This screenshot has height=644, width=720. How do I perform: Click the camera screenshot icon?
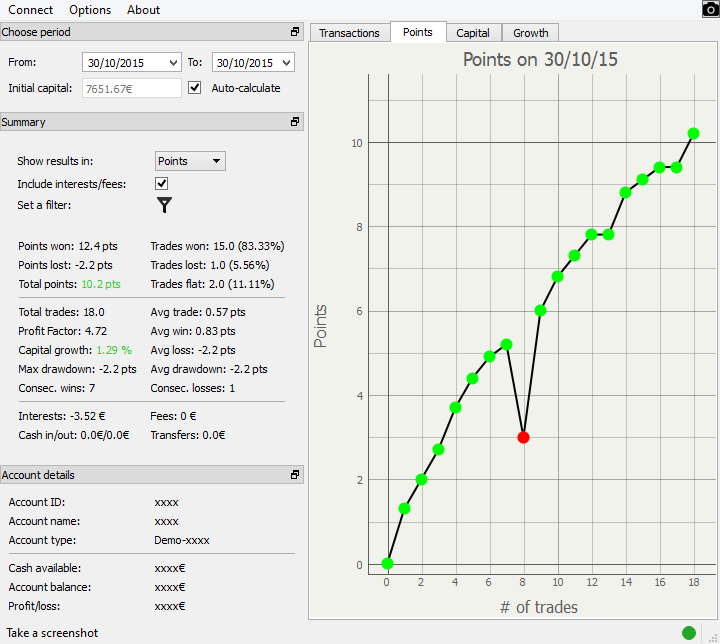point(710,9)
